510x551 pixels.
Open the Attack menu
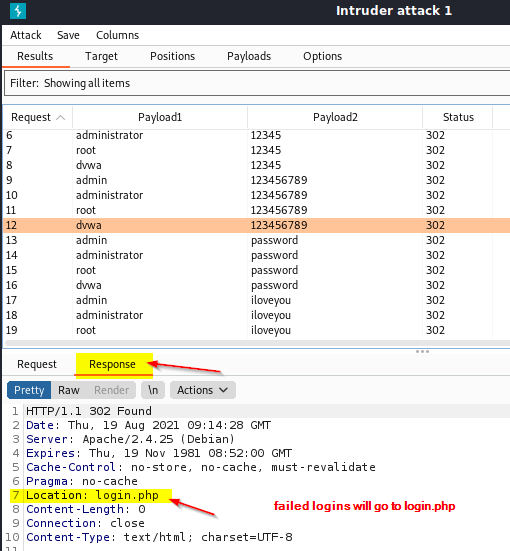[26, 35]
